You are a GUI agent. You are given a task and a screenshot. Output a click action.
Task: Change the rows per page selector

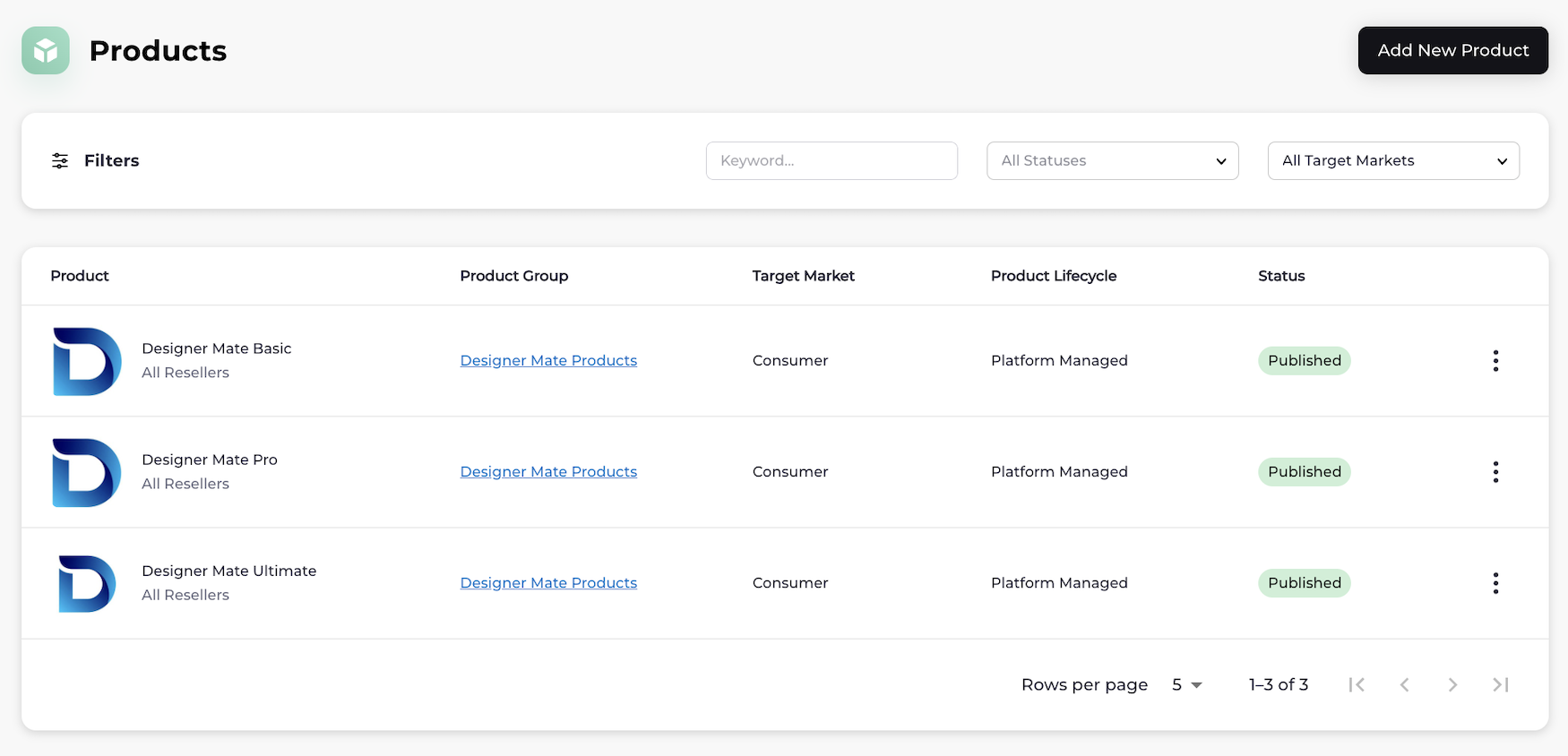pyautogui.click(x=1187, y=684)
